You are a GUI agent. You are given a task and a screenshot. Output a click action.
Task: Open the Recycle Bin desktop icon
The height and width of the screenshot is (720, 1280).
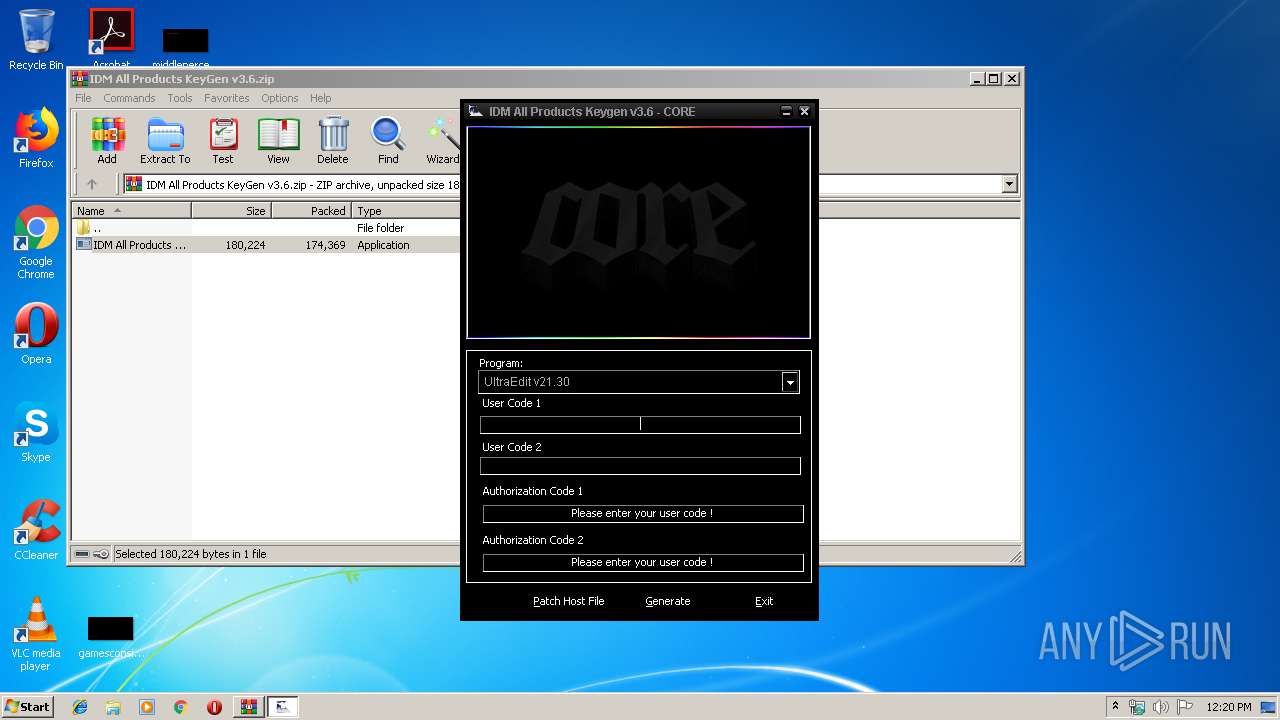pyautogui.click(x=36, y=40)
